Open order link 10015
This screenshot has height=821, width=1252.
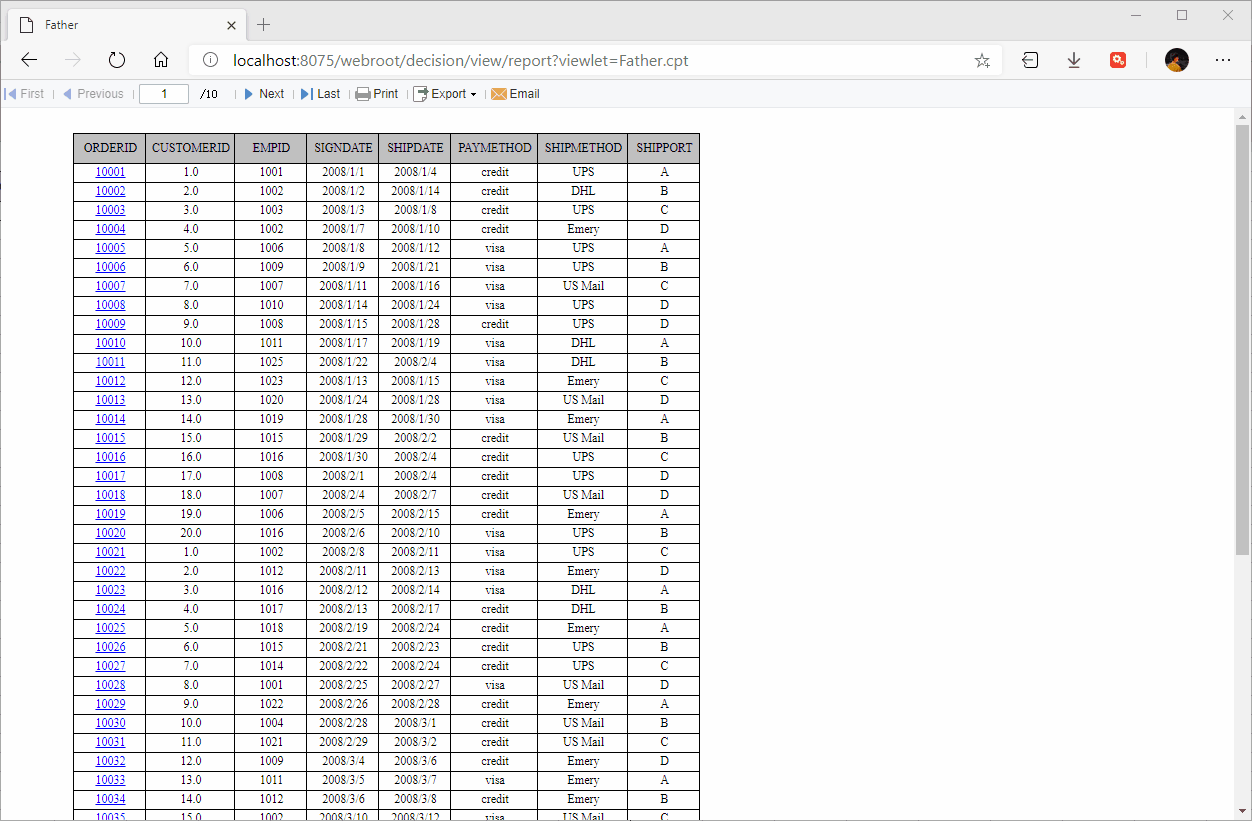[x=110, y=438]
